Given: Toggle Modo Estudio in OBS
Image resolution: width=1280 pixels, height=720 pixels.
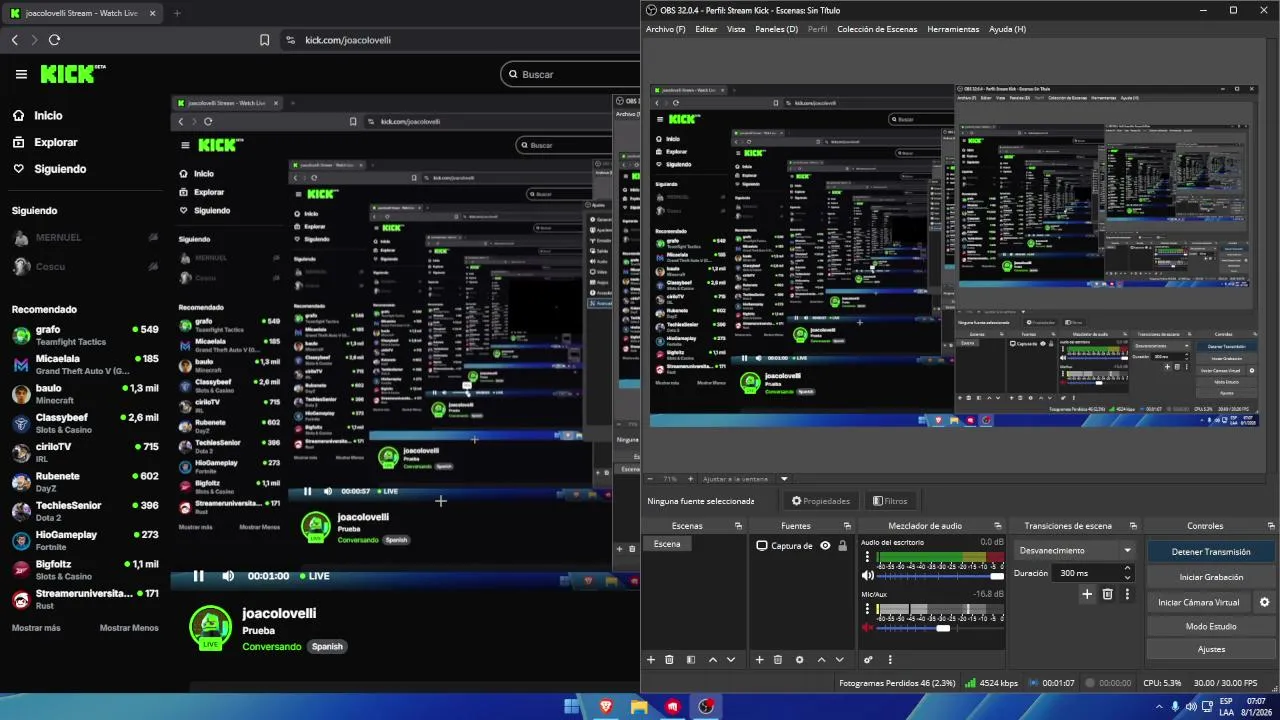Looking at the screenshot, I should pos(1211,626).
